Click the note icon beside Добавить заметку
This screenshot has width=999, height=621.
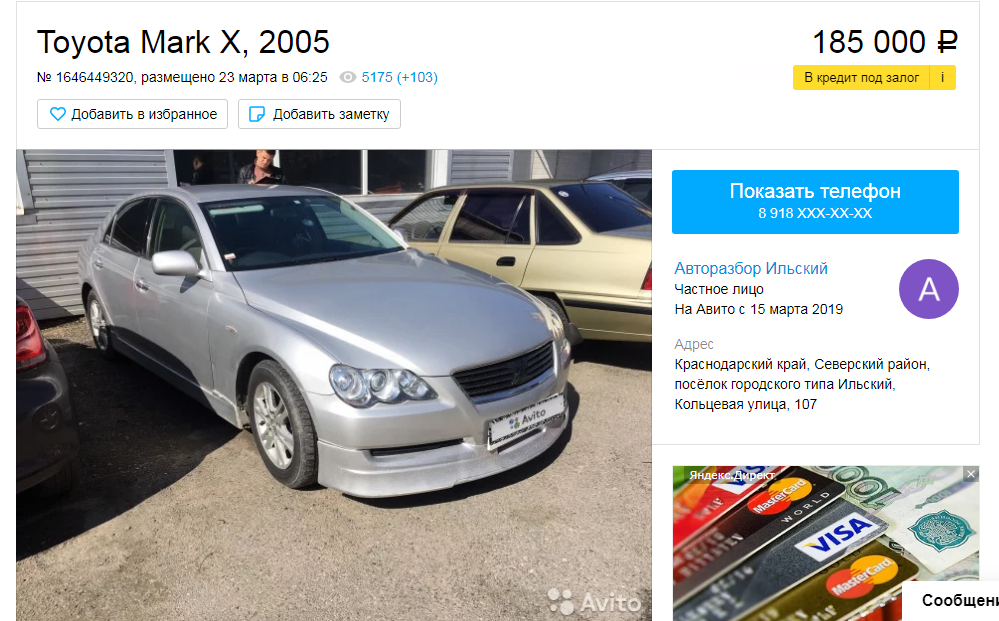[x=257, y=114]
